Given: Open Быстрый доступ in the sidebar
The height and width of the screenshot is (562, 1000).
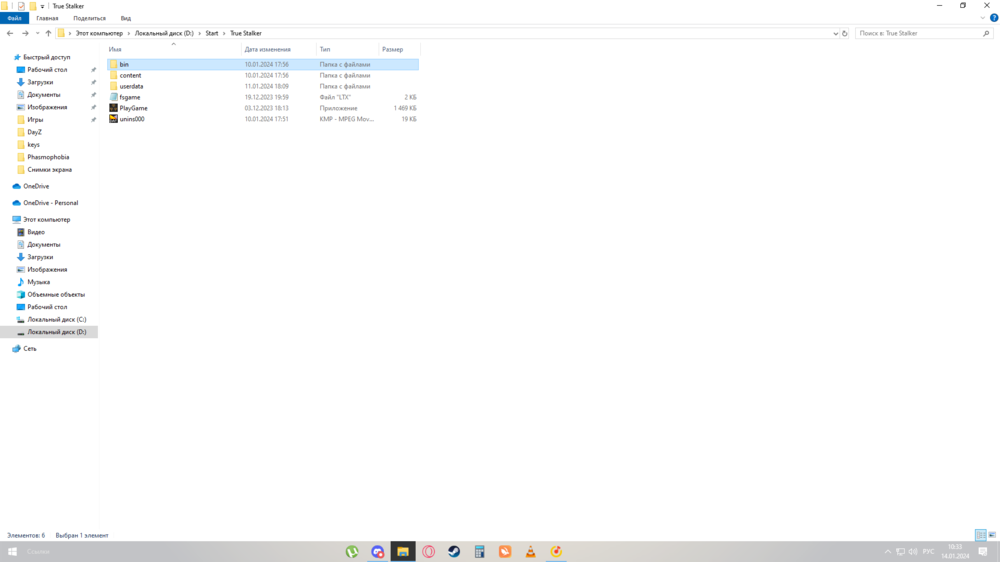Looking at the screenshot, I should click(x=47, y=57).
